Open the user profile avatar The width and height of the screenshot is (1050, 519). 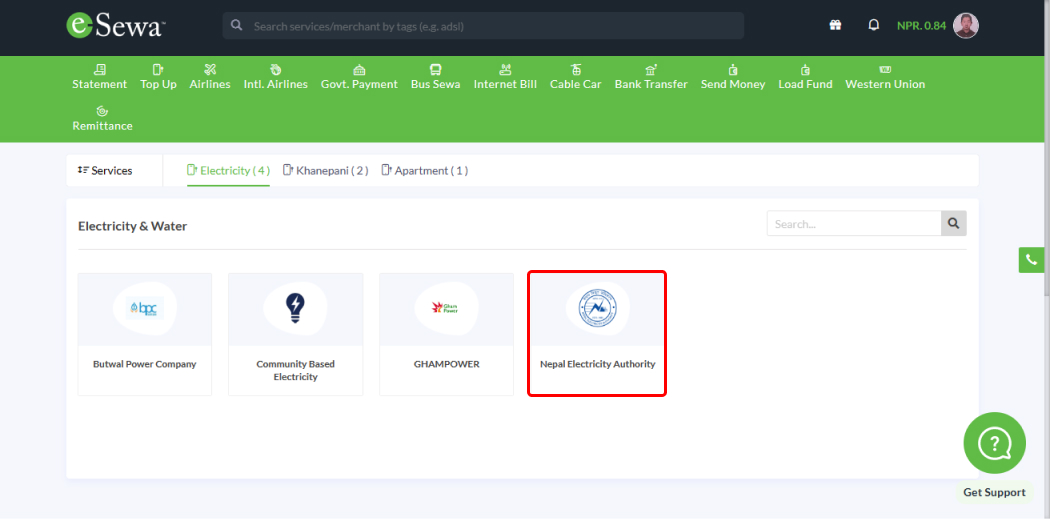tap(966, 25)
